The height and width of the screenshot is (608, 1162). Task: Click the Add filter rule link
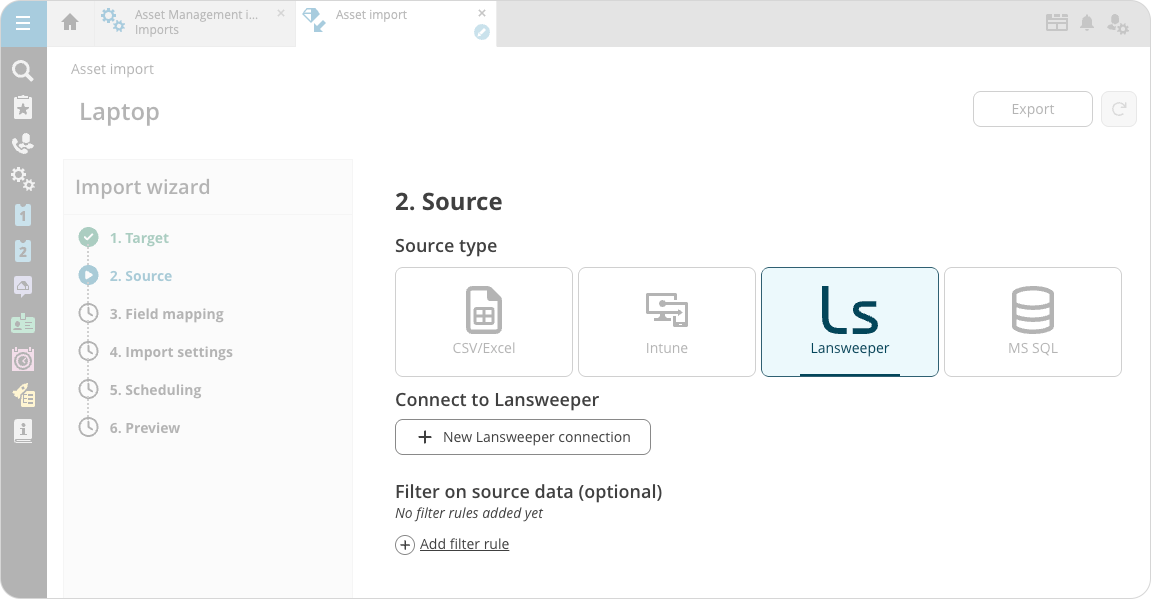465,544
